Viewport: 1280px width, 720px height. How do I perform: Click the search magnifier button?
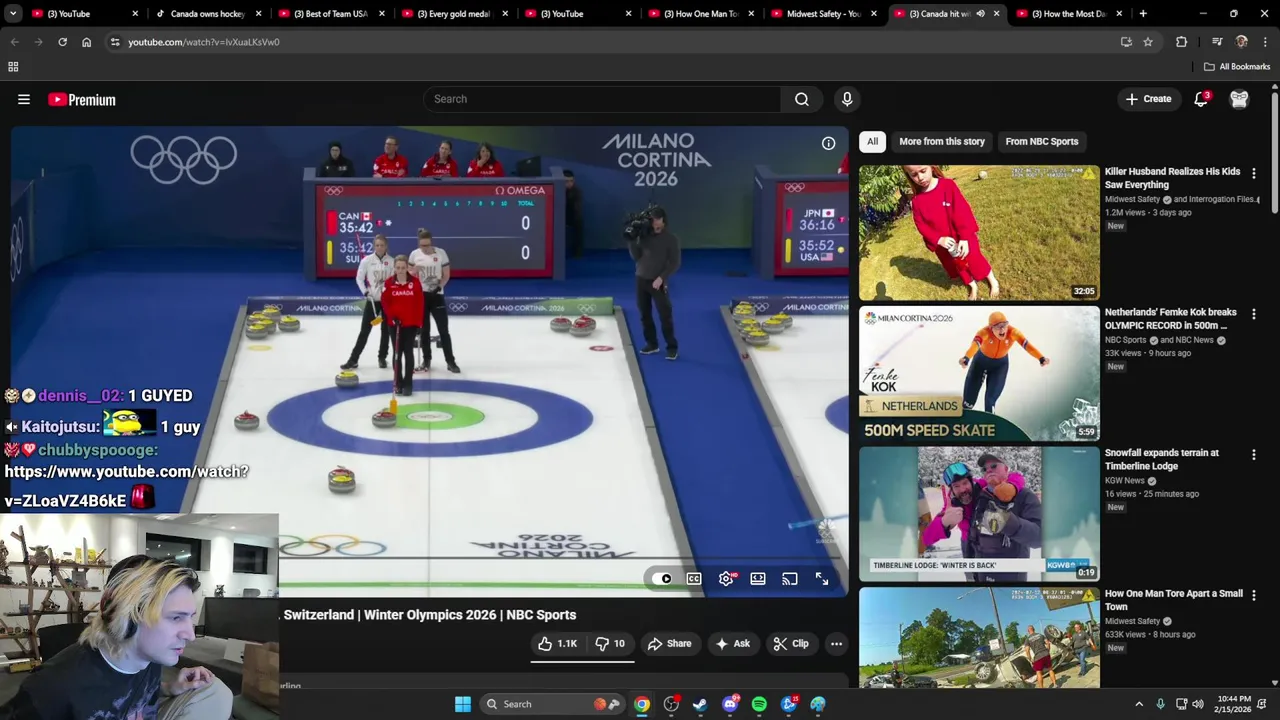tap(802, 99)
